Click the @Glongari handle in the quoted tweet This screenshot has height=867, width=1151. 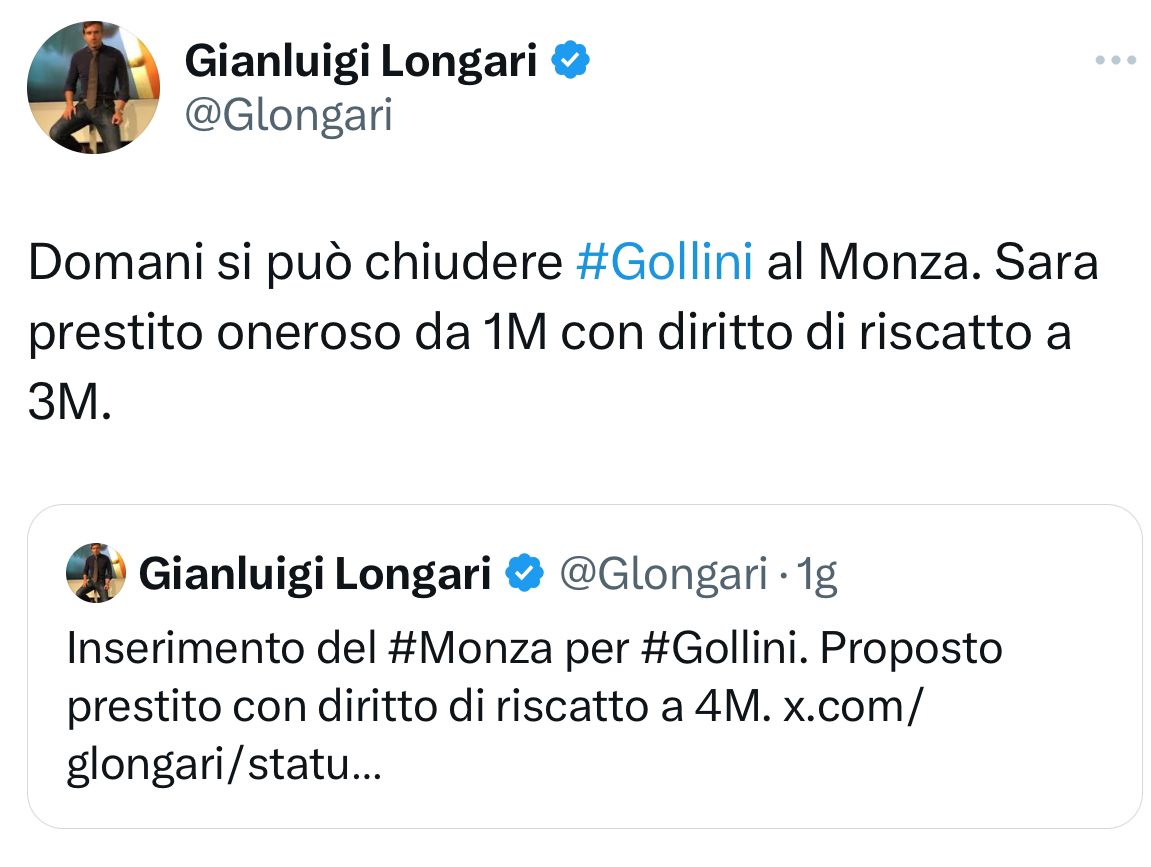[662, 574]
